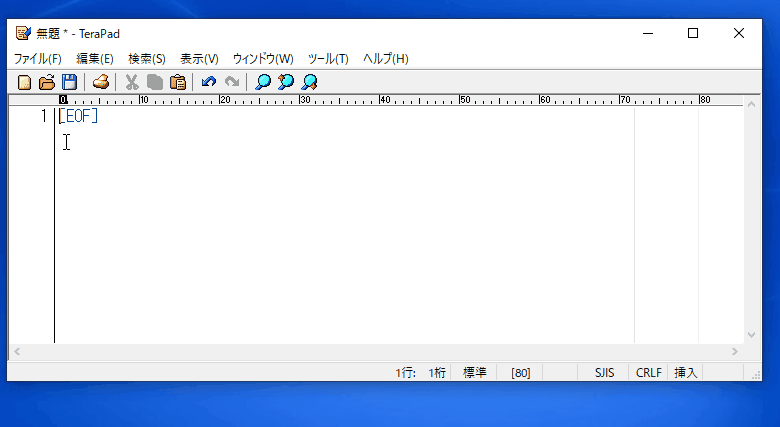Click the [80] column width status entry
Image resolution: width=780 pixels, height=427 pixels.
point(520,373)
